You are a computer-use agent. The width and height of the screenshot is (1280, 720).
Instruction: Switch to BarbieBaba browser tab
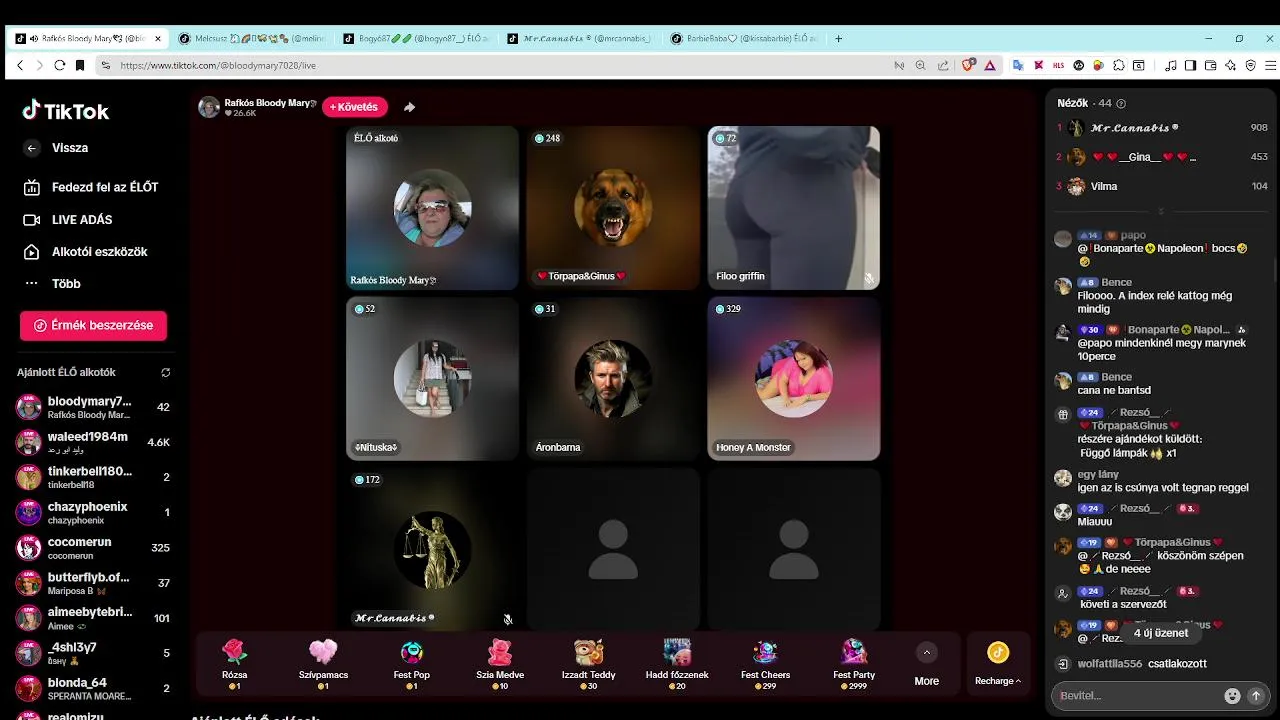tap(745, 39)
